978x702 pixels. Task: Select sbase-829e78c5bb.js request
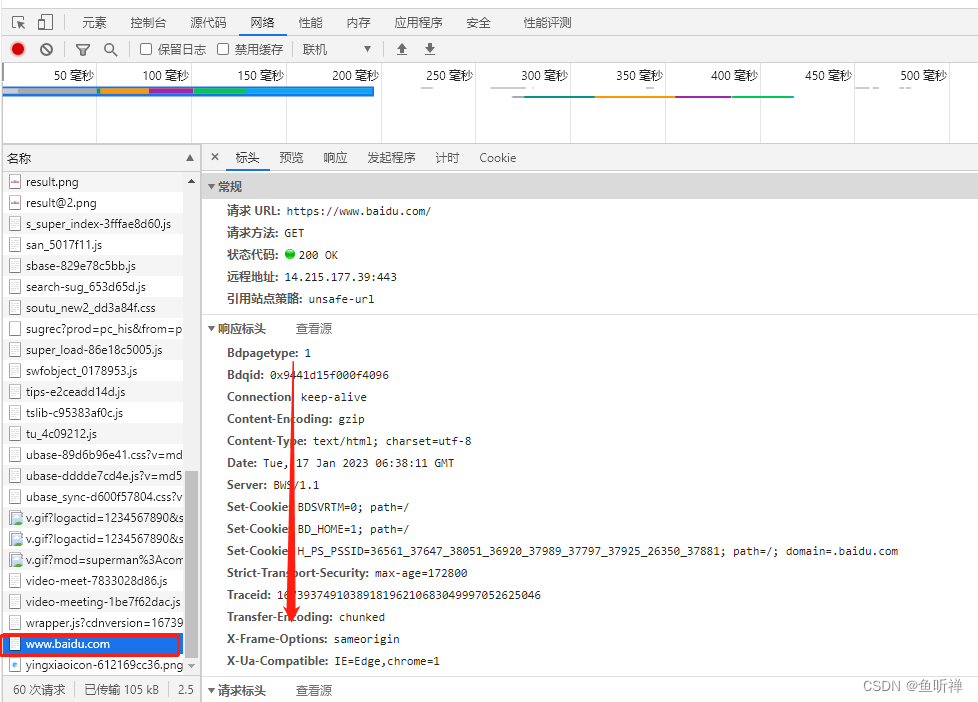click(x=94, y=266)
